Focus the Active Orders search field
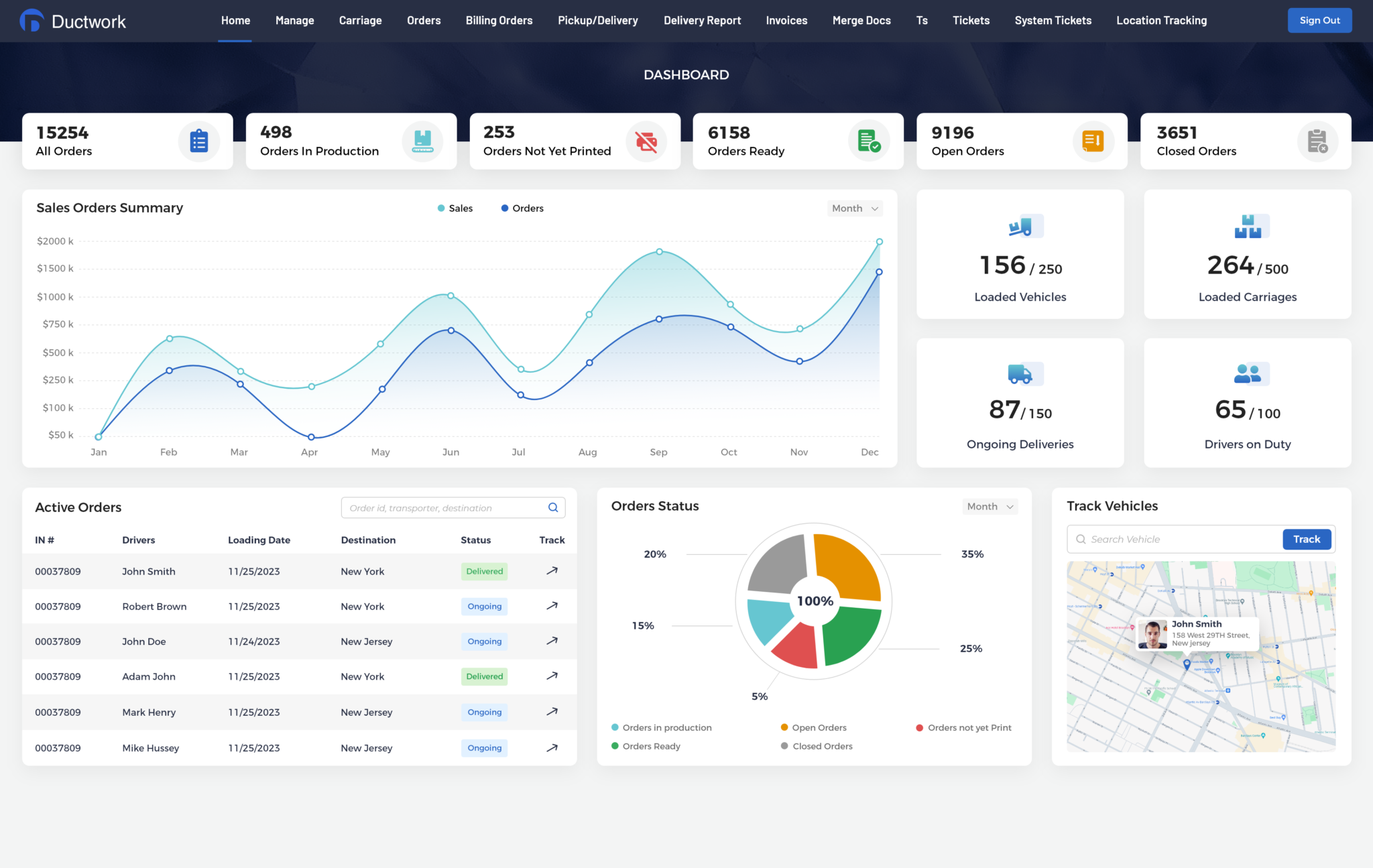 point(453,508)
